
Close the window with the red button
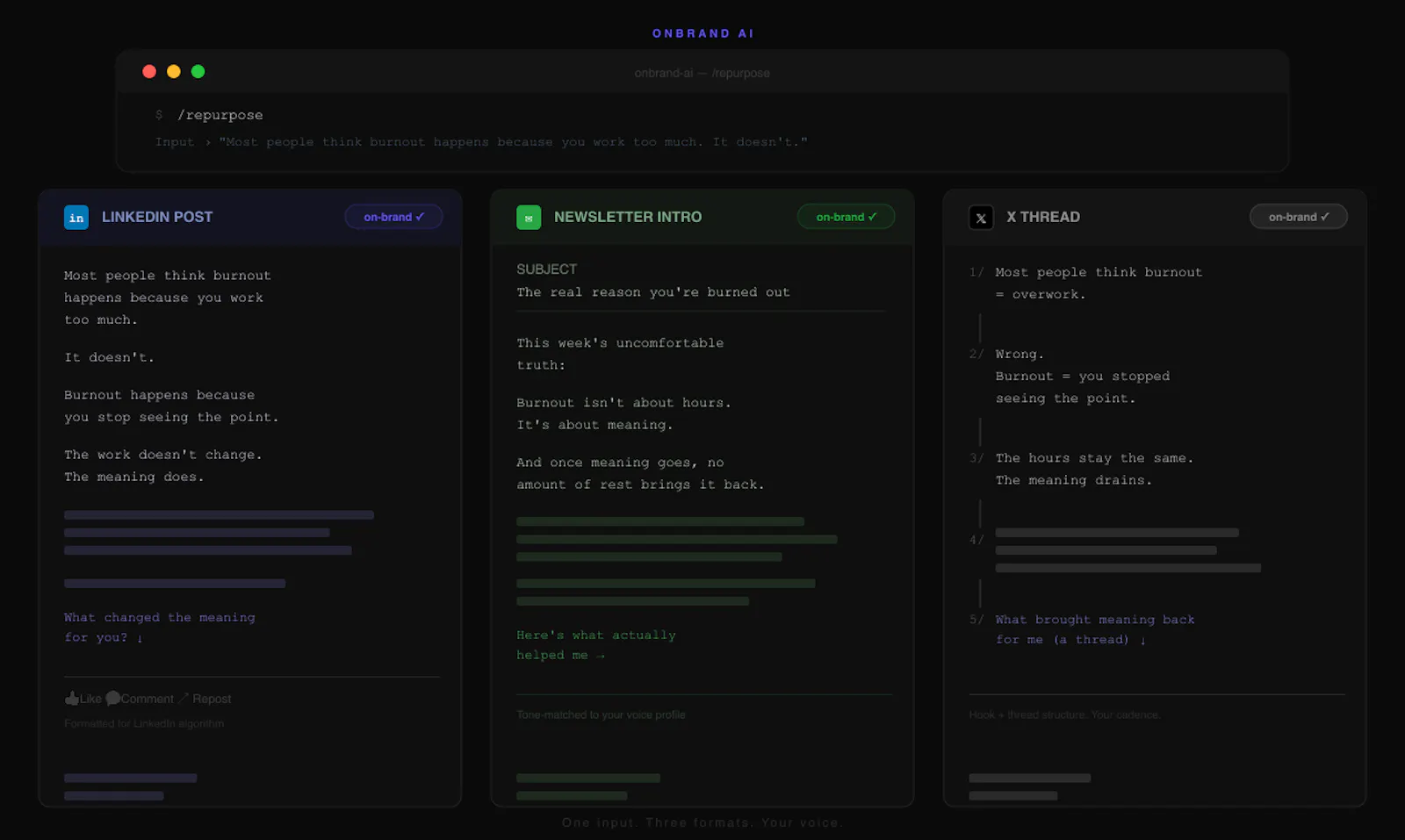(149, 72)
